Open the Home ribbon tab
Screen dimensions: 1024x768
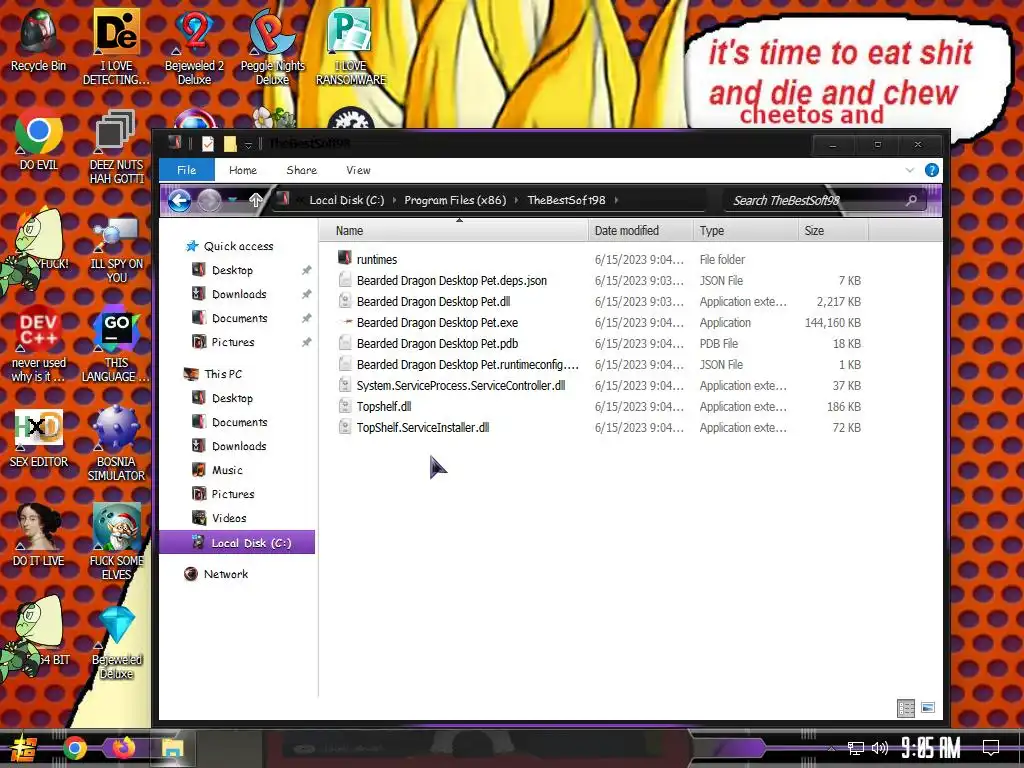pyautogui.click(x=243, y=170)
